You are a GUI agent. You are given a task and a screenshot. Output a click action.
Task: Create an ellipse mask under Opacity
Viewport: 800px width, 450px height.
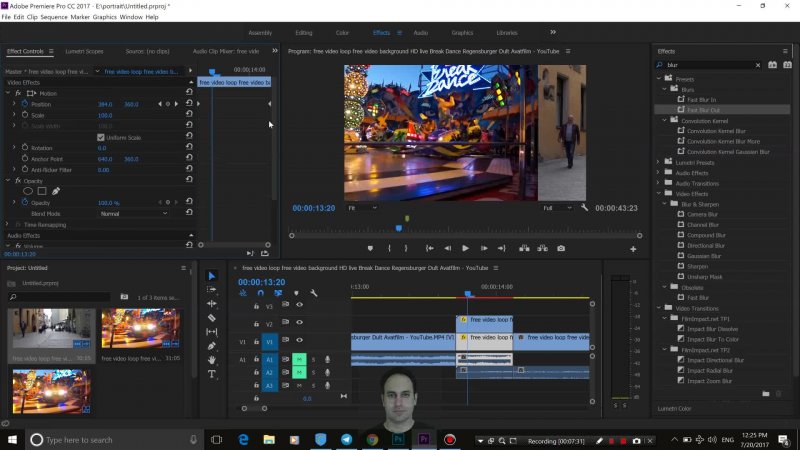pyautogui.click(x=28, y=191)
